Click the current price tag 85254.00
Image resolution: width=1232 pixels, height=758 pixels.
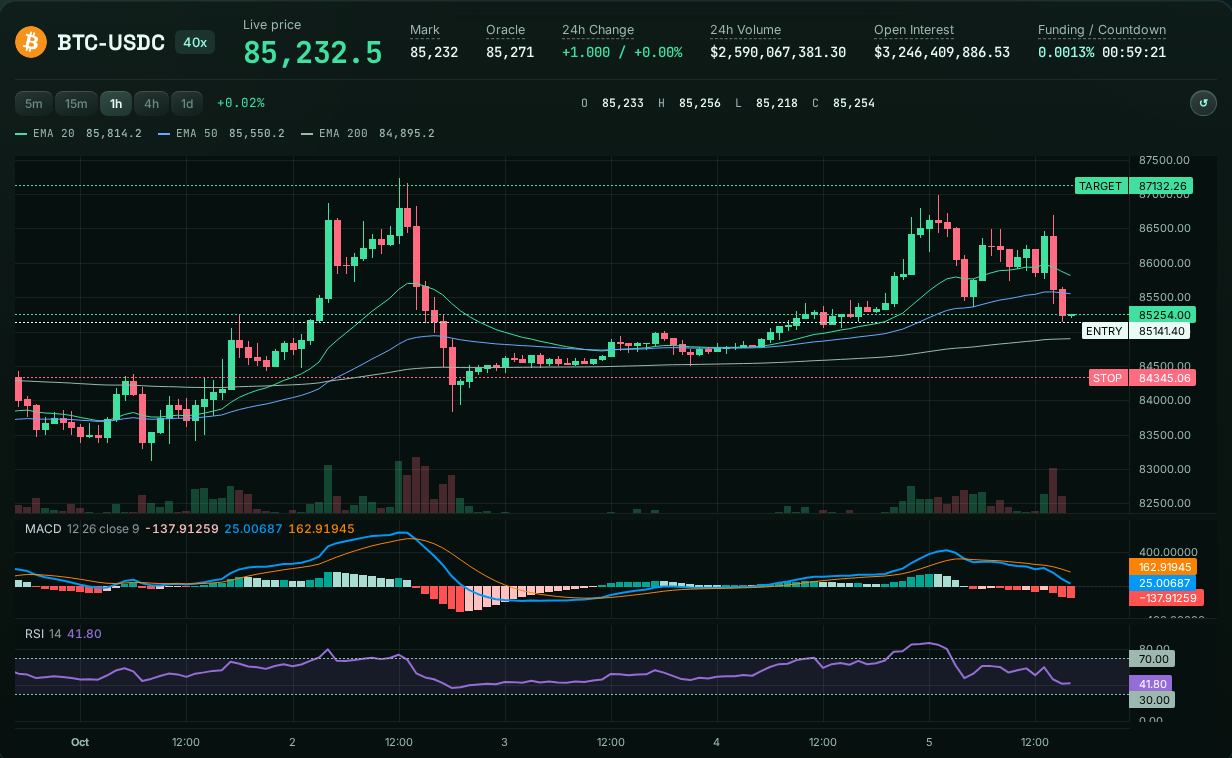(1161, 314)
